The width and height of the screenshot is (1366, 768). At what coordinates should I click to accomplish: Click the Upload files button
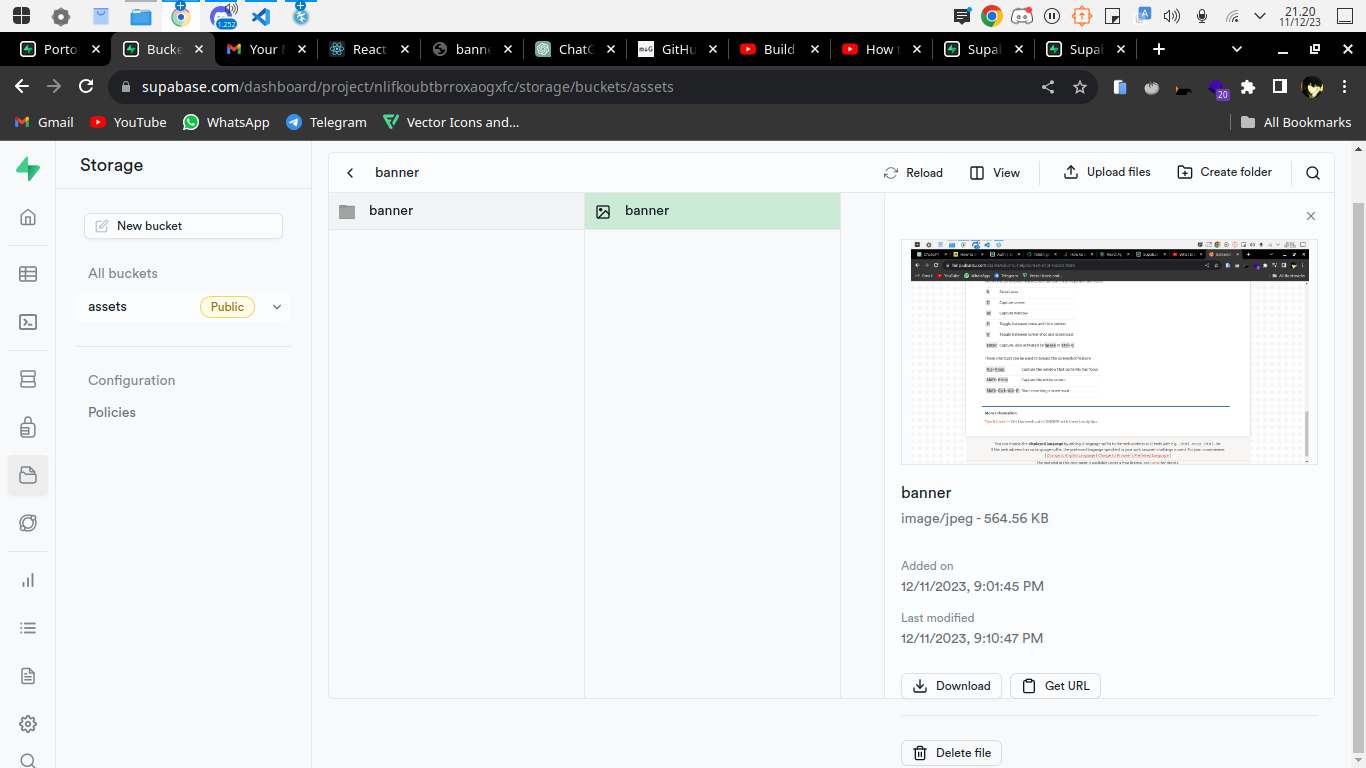(x=1107, y=172)
